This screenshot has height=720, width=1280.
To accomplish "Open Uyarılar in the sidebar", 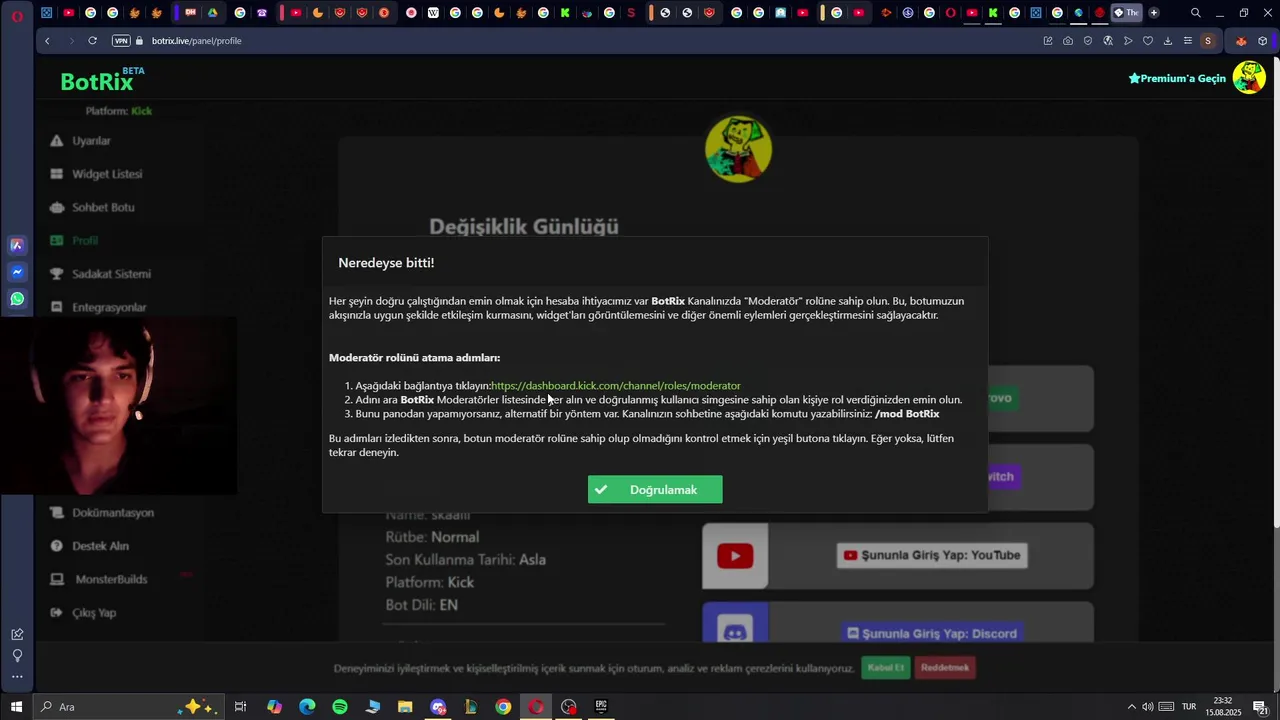I will click(91, 141).
